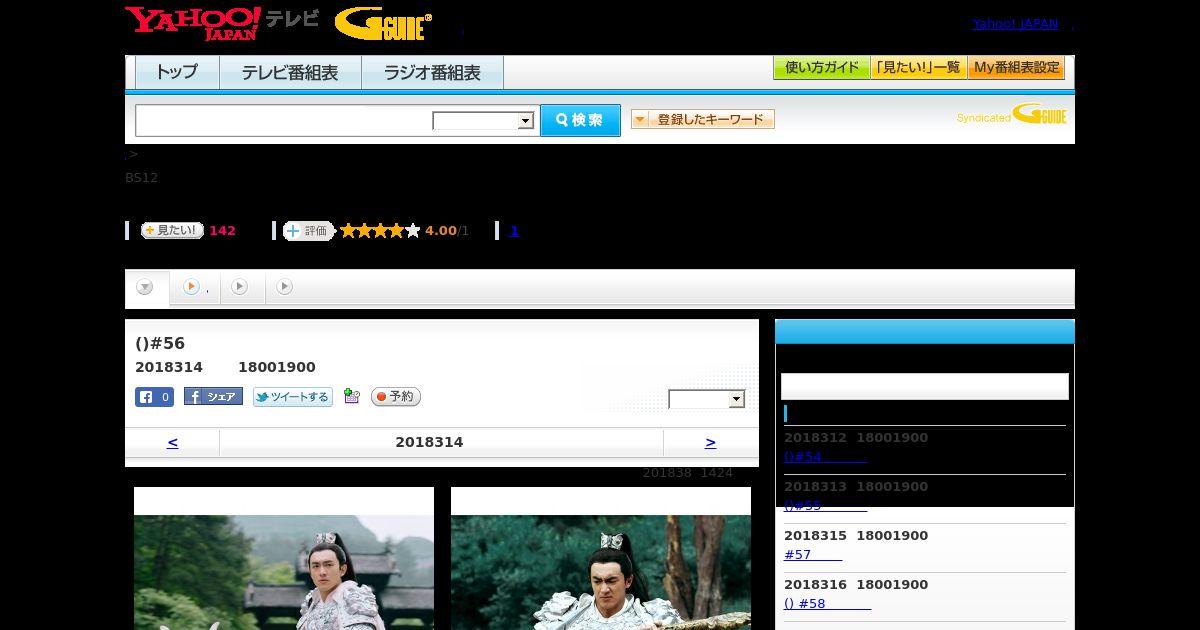Click the G-GUIDE logo in the header

point(383,24)
